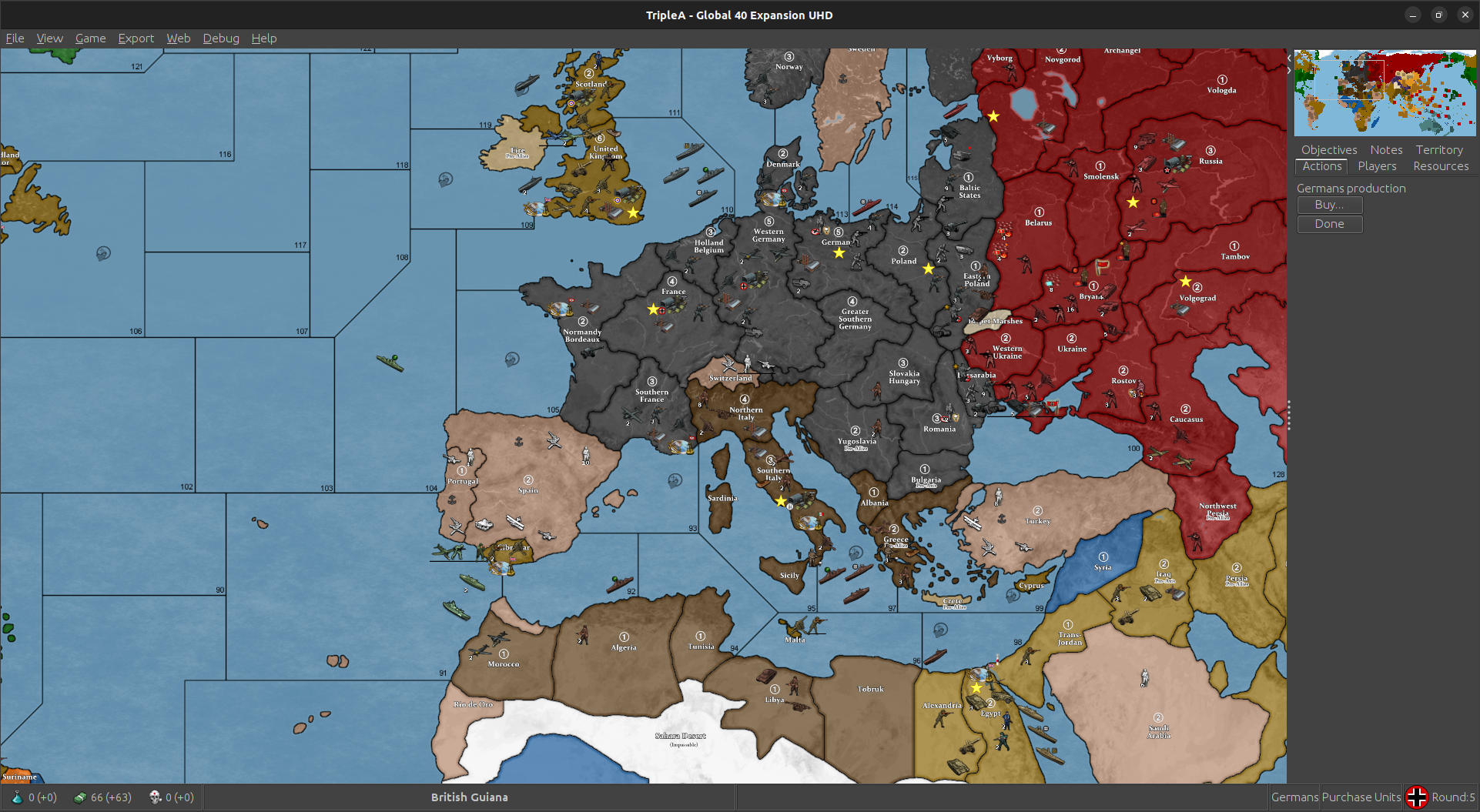Click the victory star in Poland
The image size is (1480, 812).
click(929, 269)
